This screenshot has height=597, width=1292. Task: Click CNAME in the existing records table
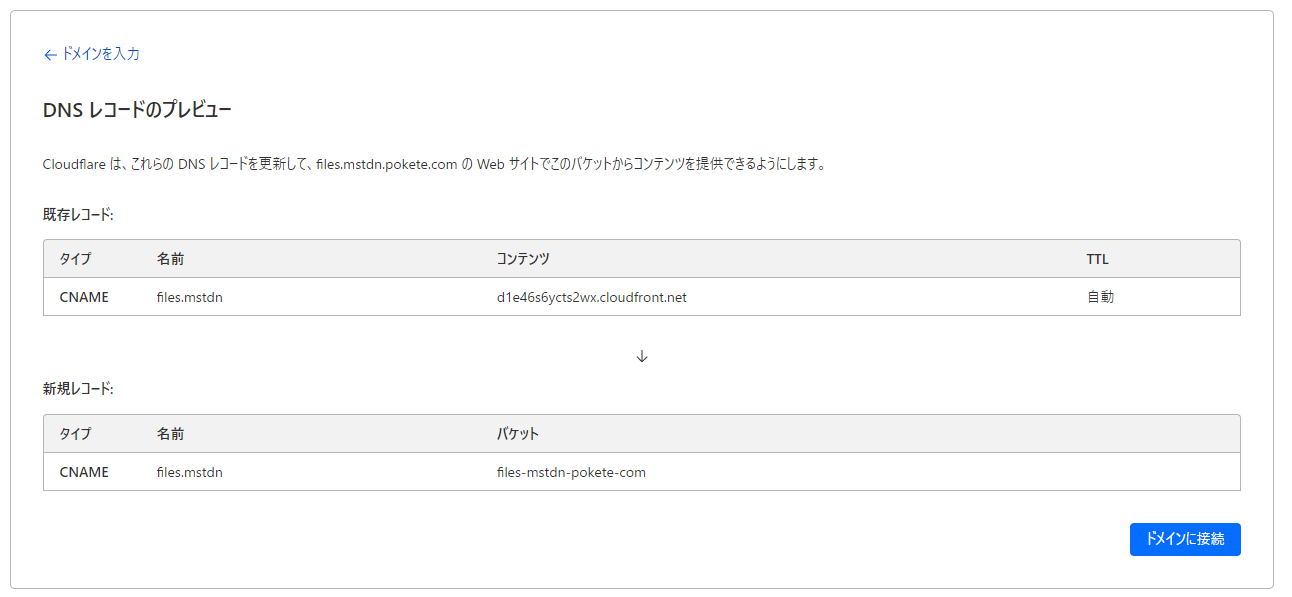[x=84, y=297]
